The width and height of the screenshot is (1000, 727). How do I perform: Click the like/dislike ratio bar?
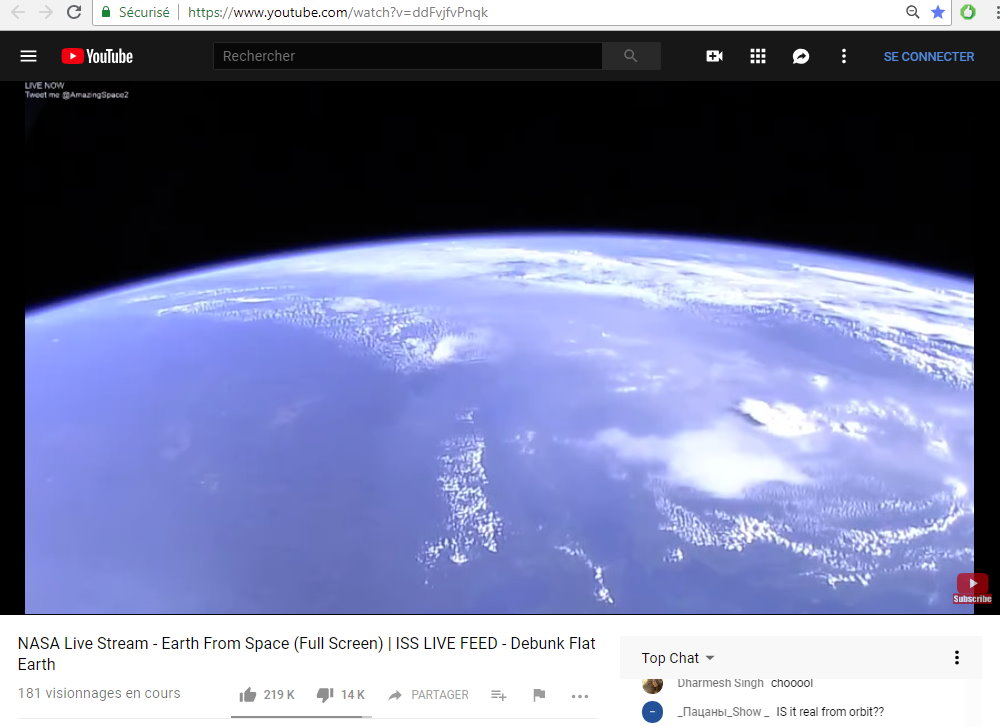pos(301,717)
